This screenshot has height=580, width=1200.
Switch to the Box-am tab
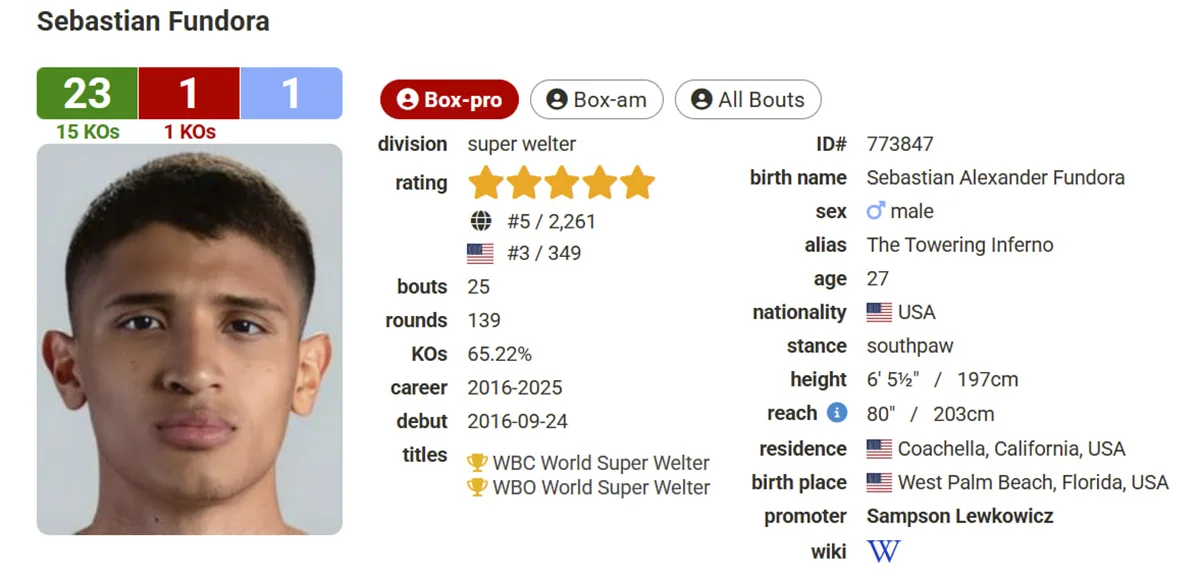point(596,100)
